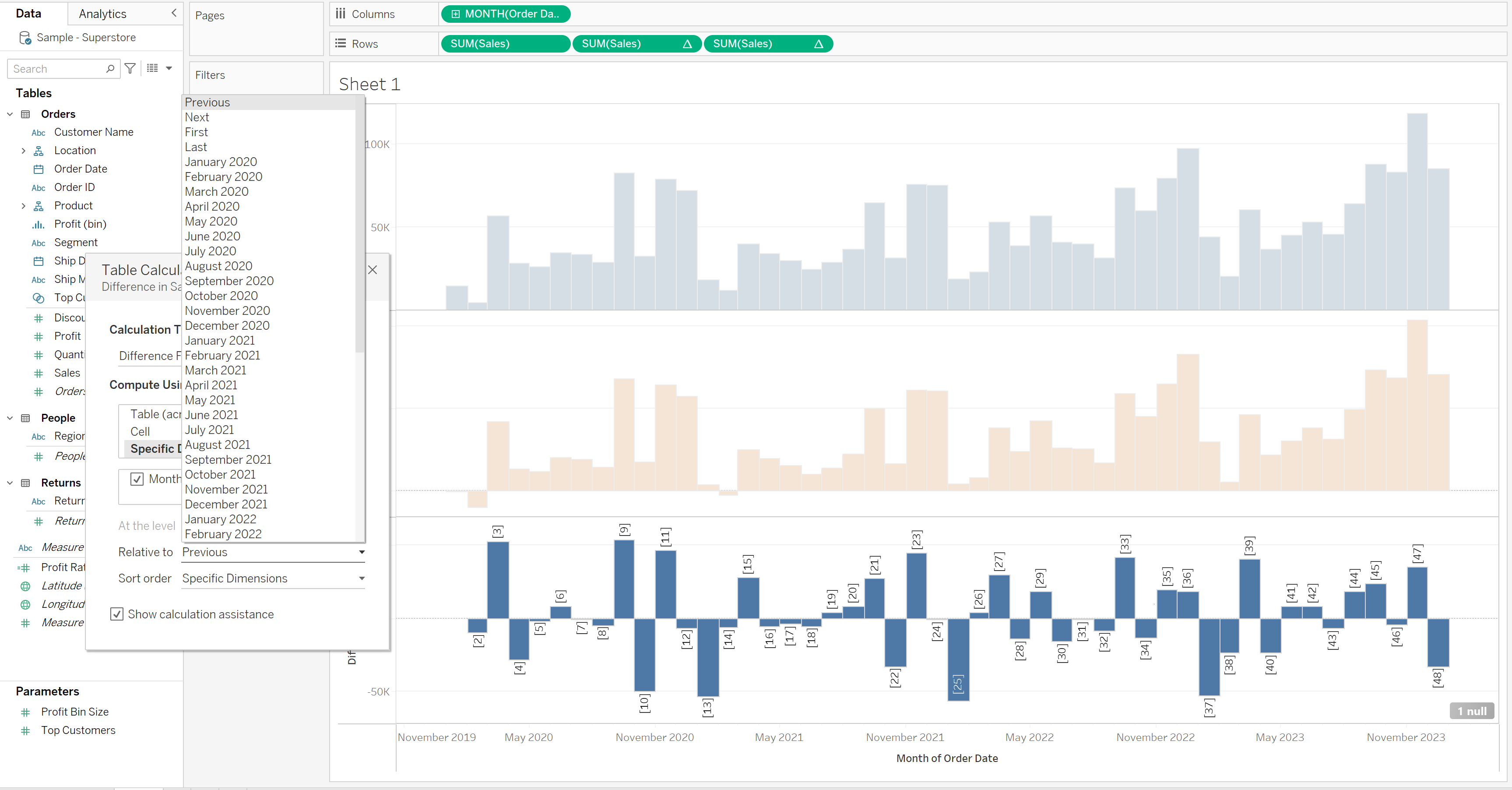Click the list view icon in Data pane
This screenshot has height=790, width=1512.
pos(153,69)
